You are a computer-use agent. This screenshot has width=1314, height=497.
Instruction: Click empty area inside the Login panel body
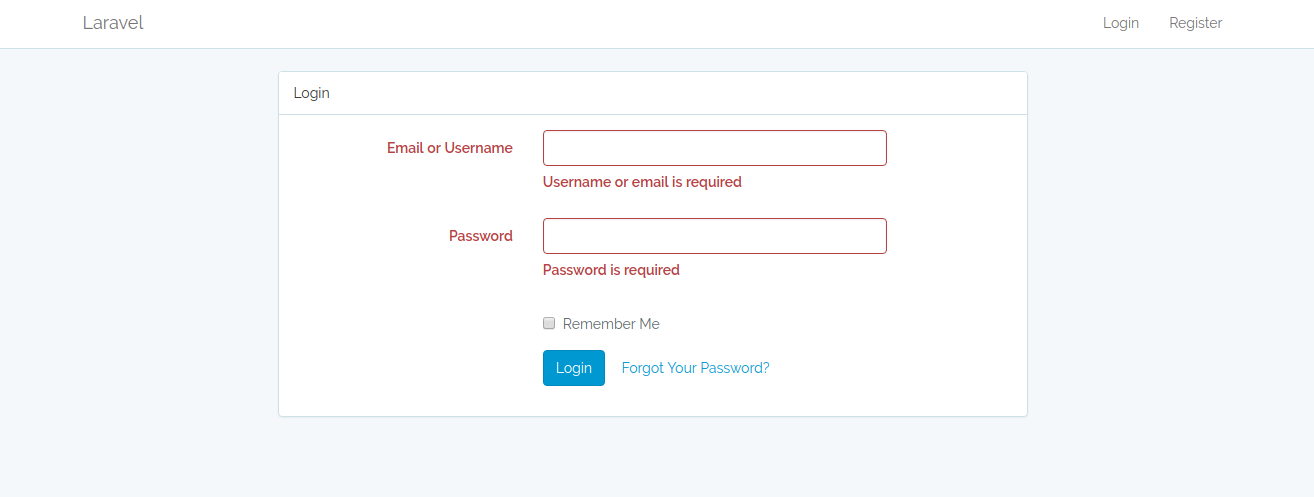click(x=400, y=330)
